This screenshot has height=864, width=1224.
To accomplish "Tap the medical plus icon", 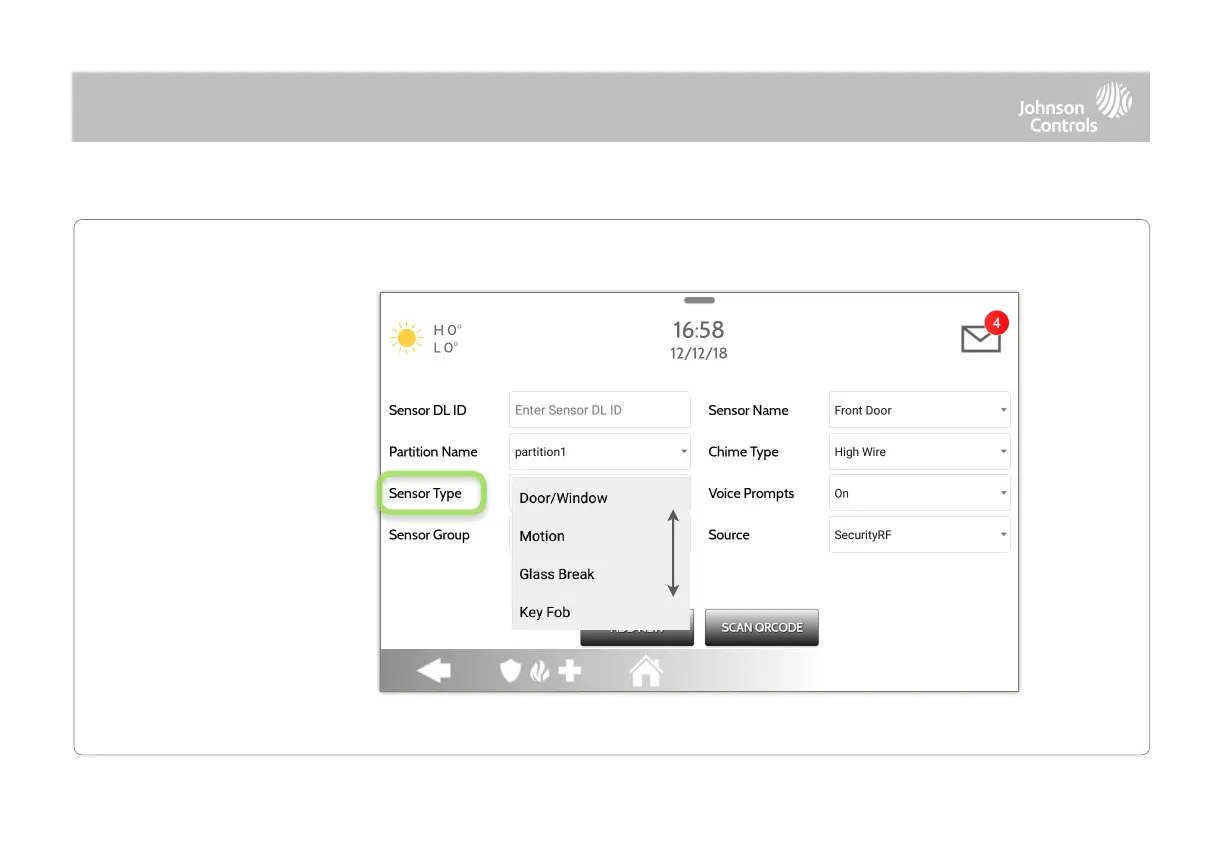I will 569,671.
